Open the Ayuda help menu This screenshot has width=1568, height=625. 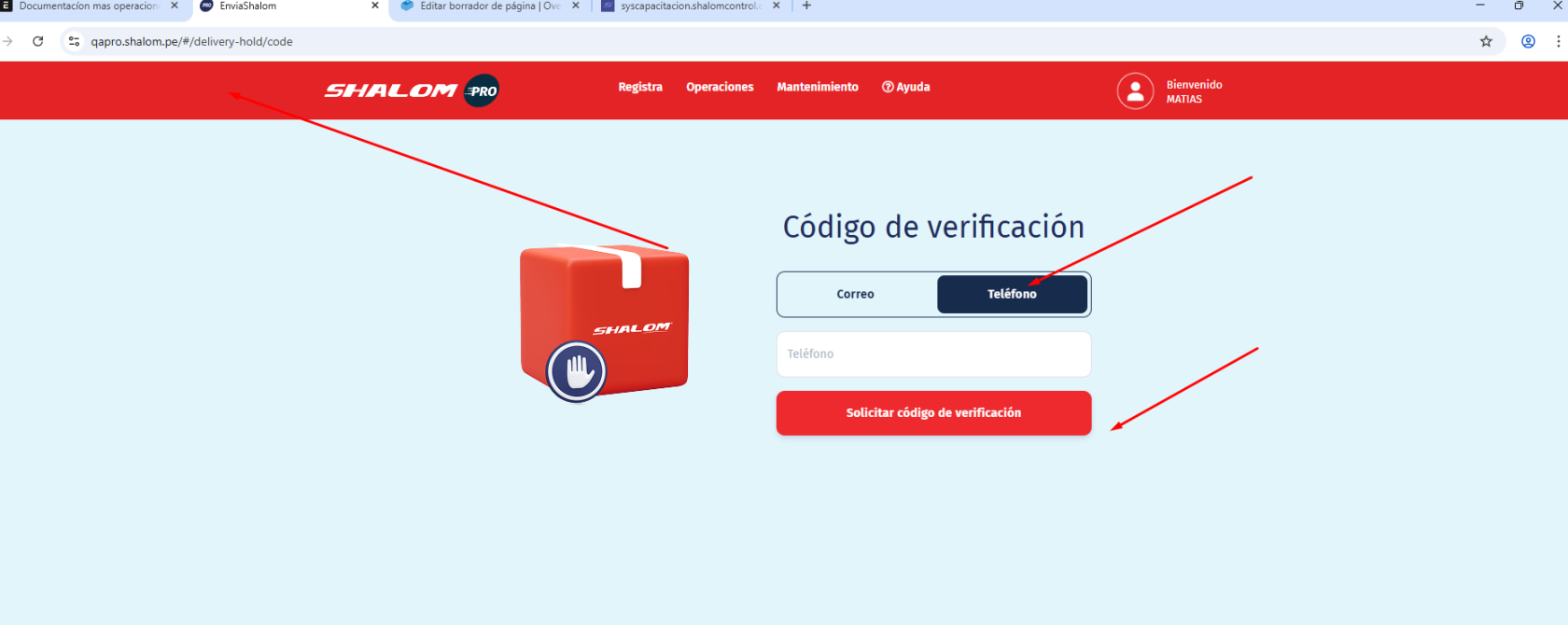(906, 87)
